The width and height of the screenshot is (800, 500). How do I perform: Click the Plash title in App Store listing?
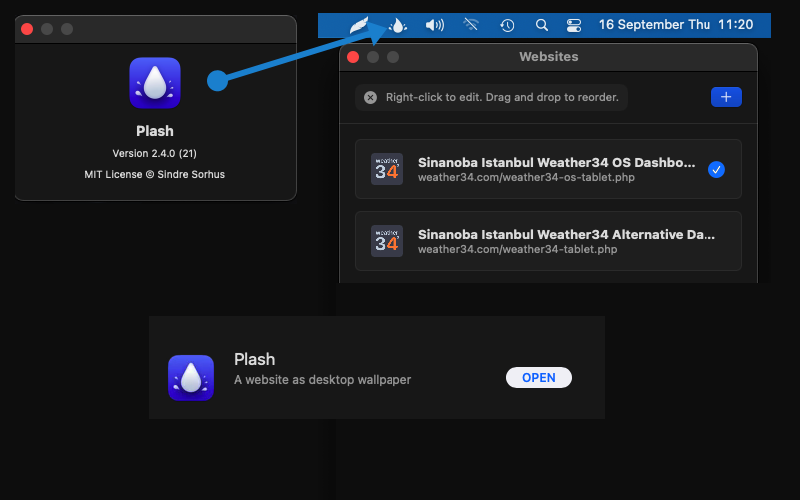pyautogui.click(x=255, y=359)
